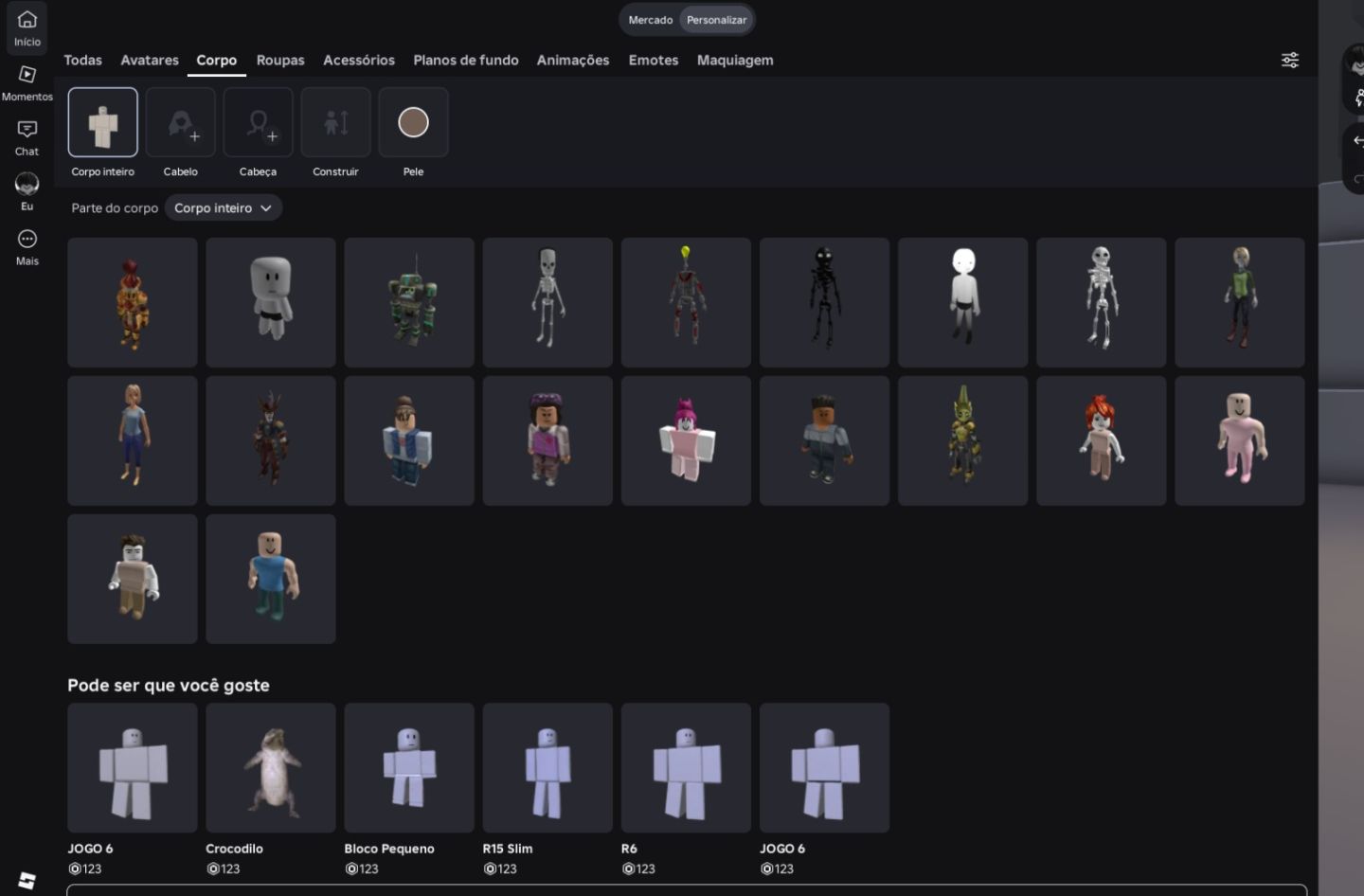Image resolution: width=1364 pixels, height=896 pixels.
Task: Open the Emotes tab
Action: pos(654,60)
